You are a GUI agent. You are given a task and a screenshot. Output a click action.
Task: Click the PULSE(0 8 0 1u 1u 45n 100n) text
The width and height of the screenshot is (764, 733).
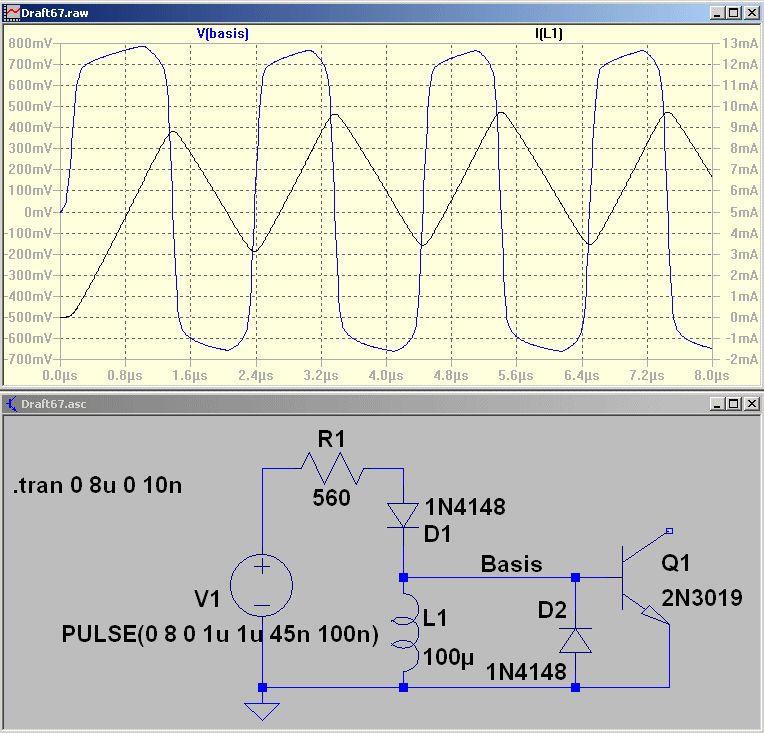220,635
